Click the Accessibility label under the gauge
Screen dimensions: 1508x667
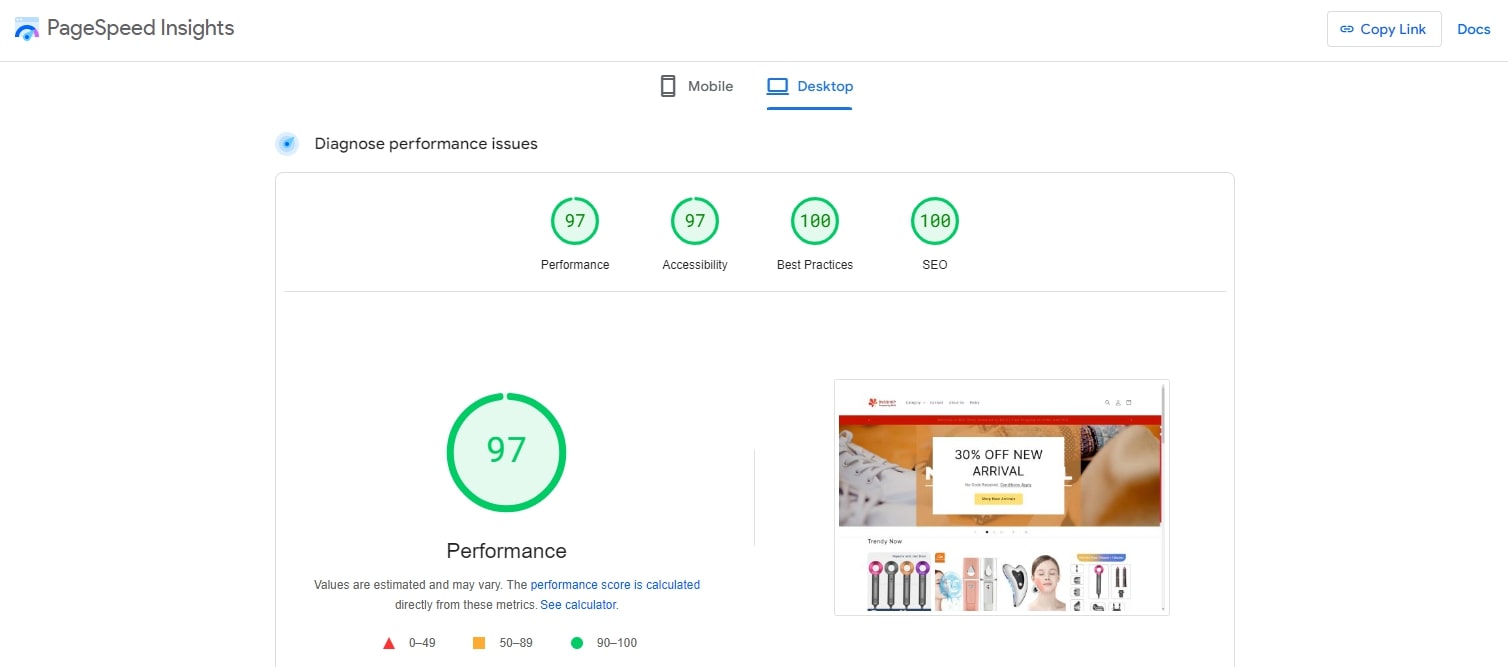[x=695, y=265]
